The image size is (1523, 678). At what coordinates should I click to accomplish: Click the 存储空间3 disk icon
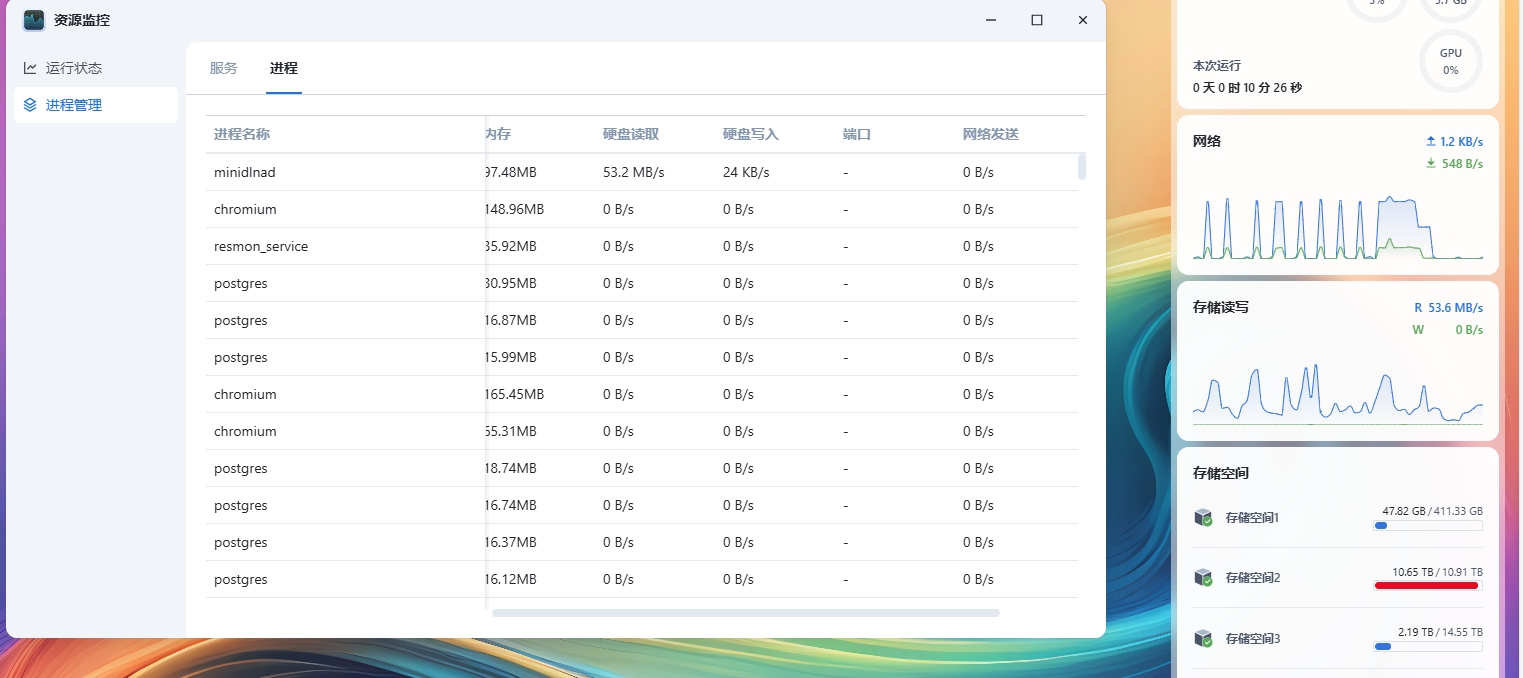[1203, 638]
